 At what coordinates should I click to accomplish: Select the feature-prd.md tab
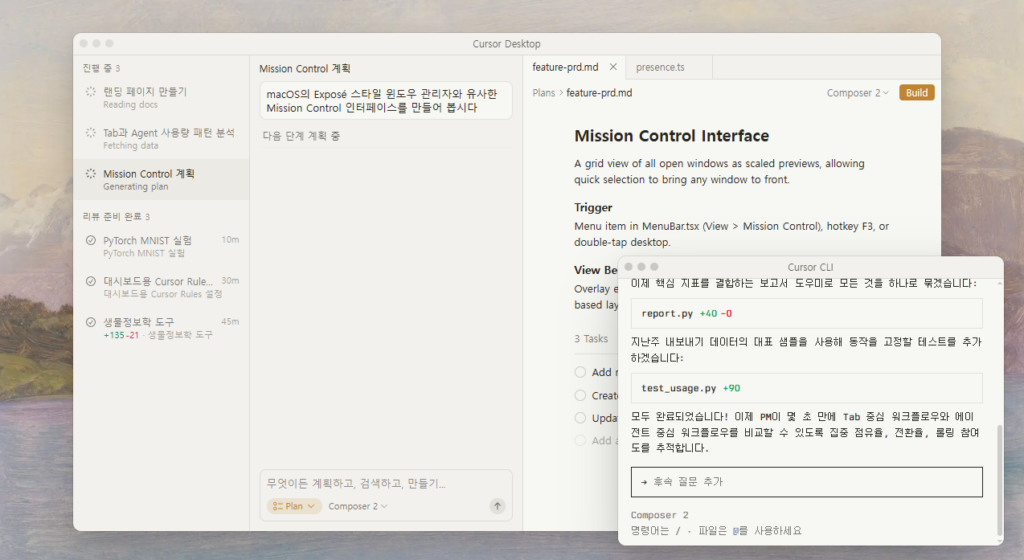(565, 68)
